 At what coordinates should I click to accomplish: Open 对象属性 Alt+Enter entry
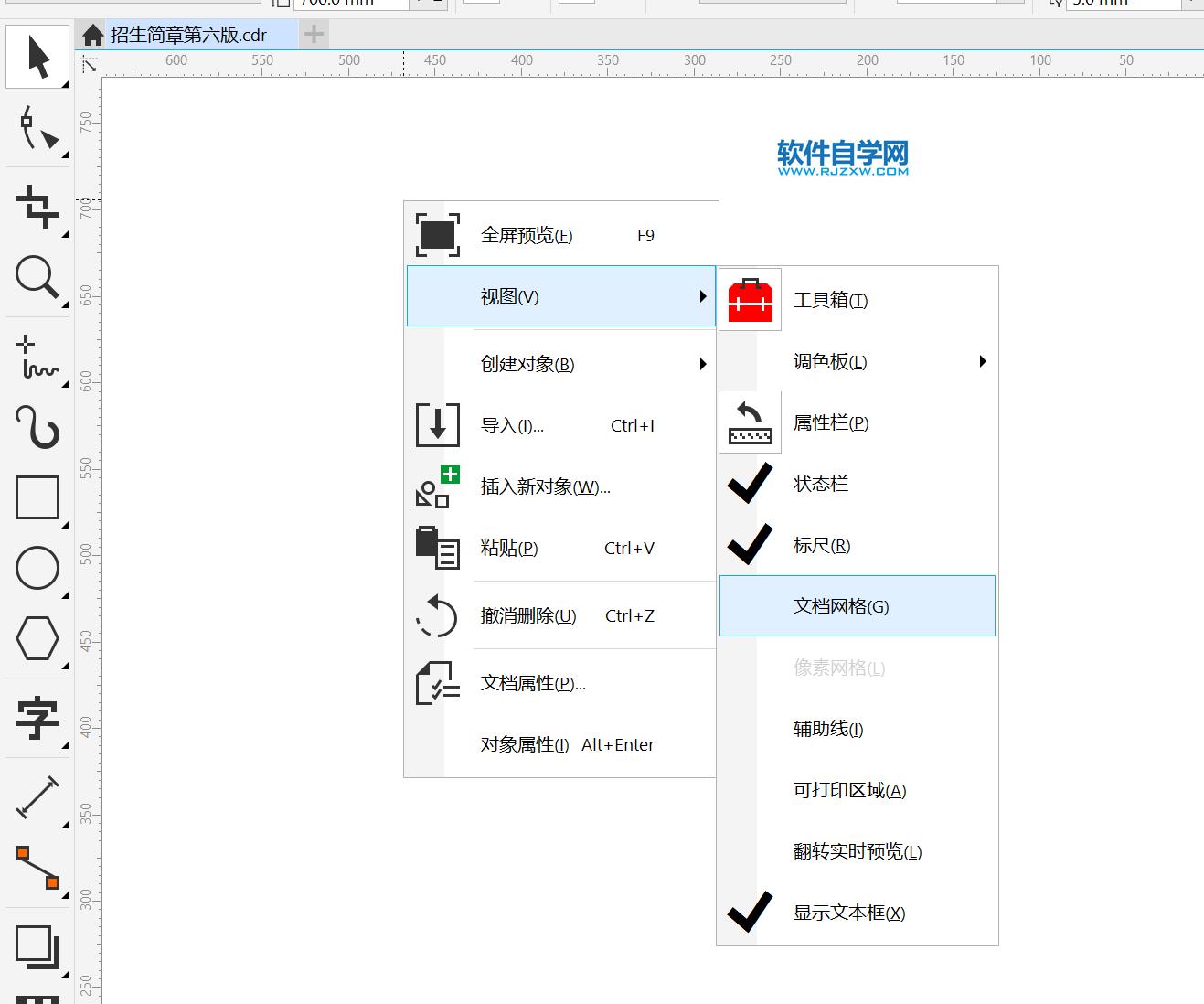click(561, 744)
